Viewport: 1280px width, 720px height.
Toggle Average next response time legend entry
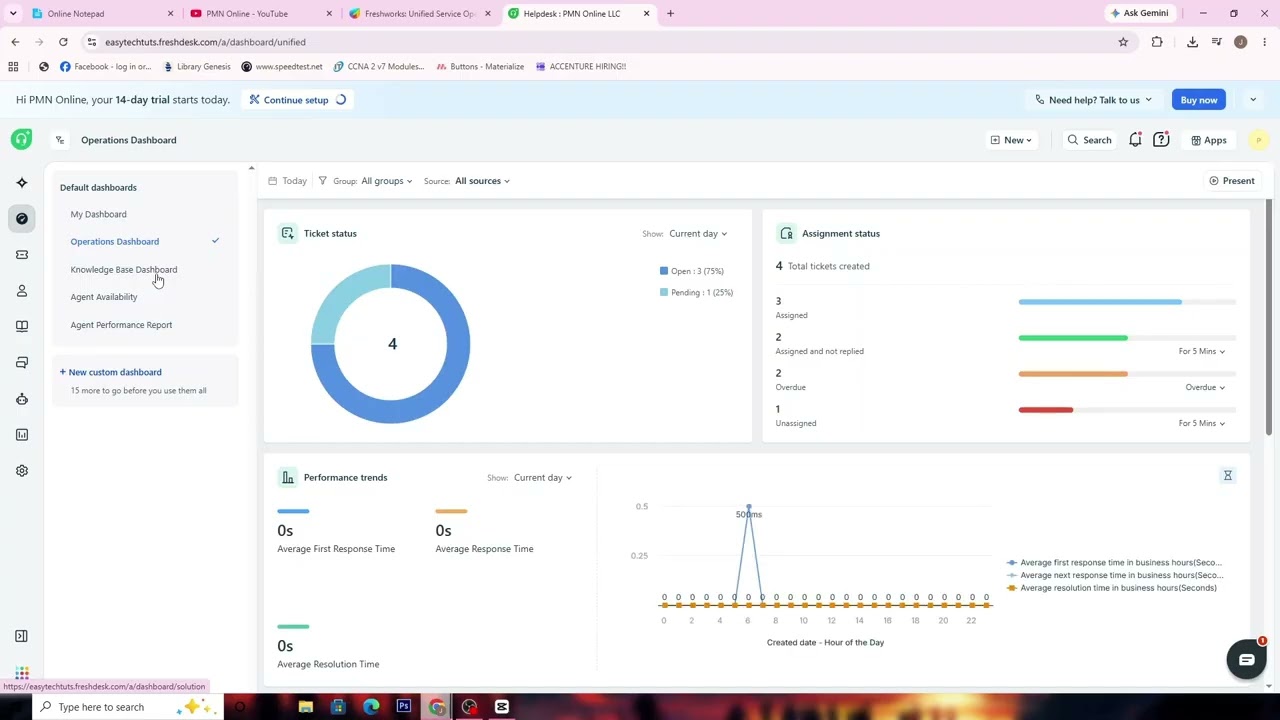[1114, 575]
